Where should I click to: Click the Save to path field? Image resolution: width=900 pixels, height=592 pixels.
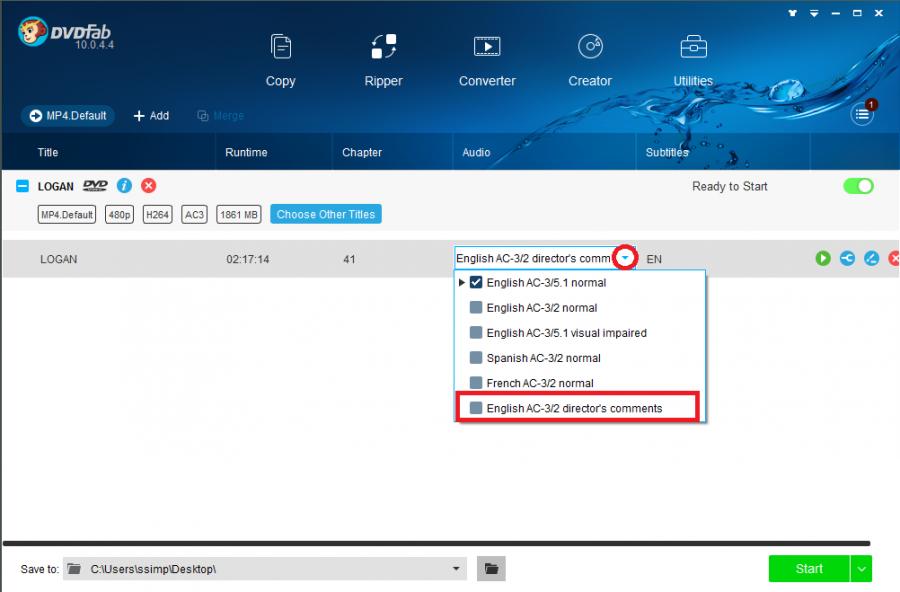click(x=264, y=568)
